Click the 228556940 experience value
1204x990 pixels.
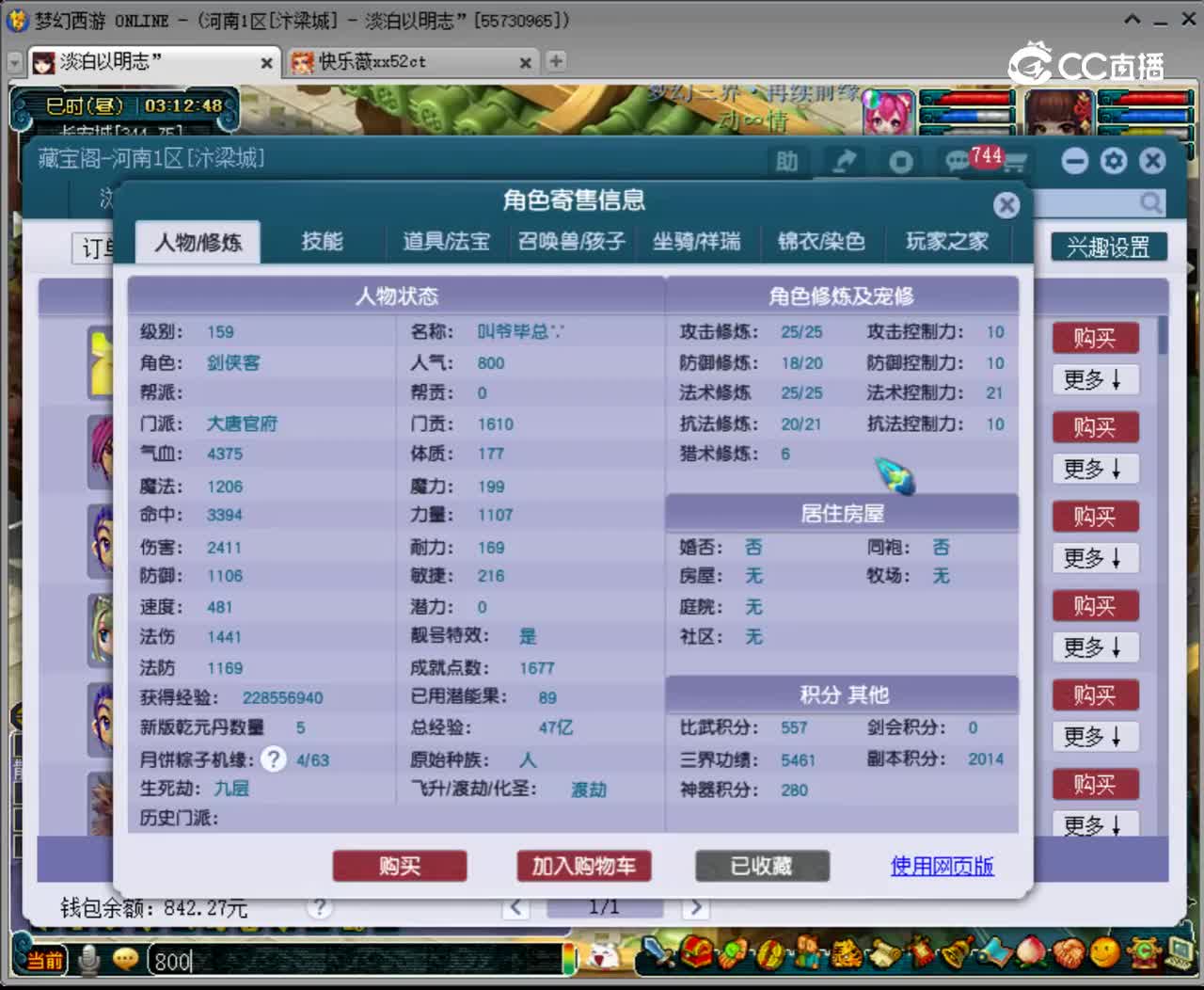click(x=282, y=697)
